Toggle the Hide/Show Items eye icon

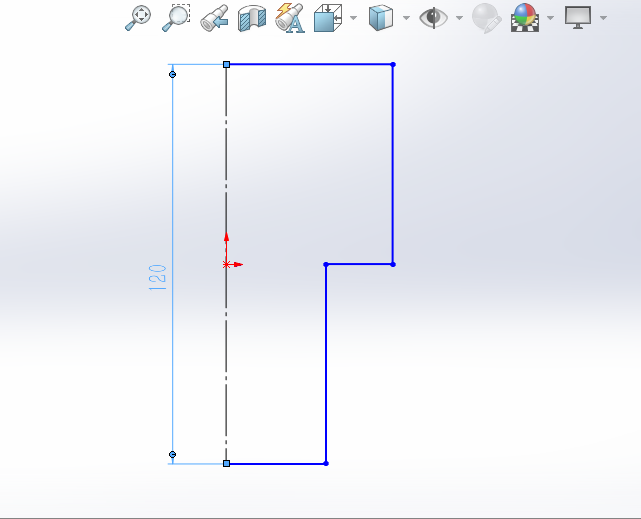click(x=433, y=18)
